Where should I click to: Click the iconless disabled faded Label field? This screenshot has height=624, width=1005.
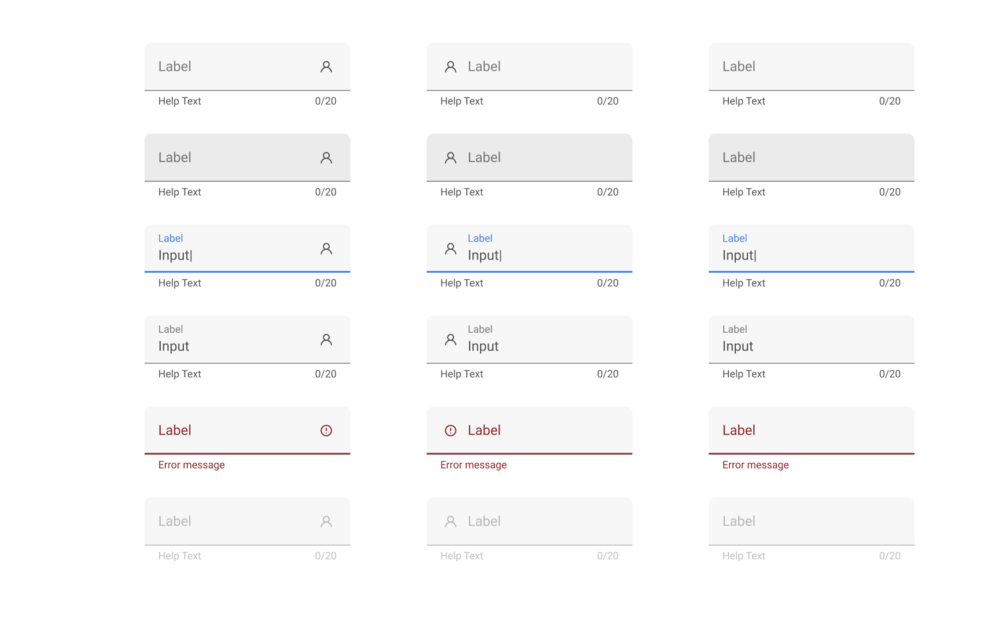point(811,522)
